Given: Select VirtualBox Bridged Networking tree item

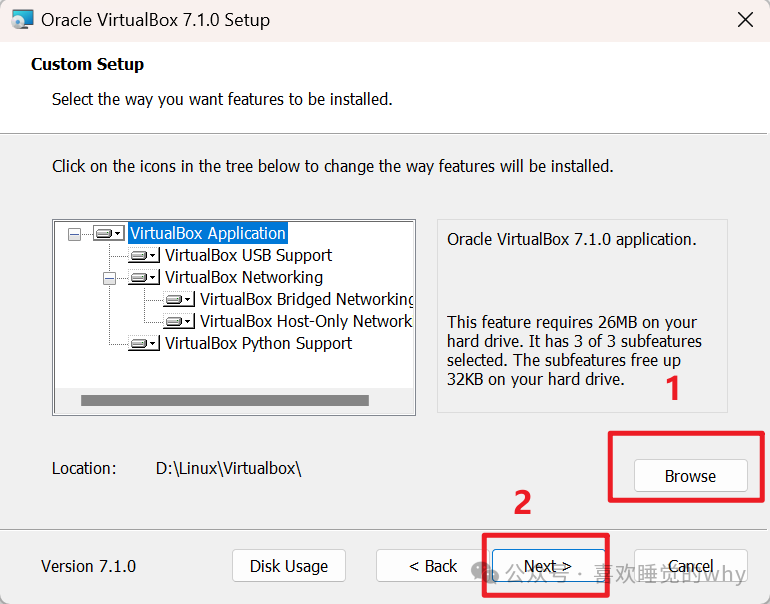Looking at the screenshot, I should (307, 300).
